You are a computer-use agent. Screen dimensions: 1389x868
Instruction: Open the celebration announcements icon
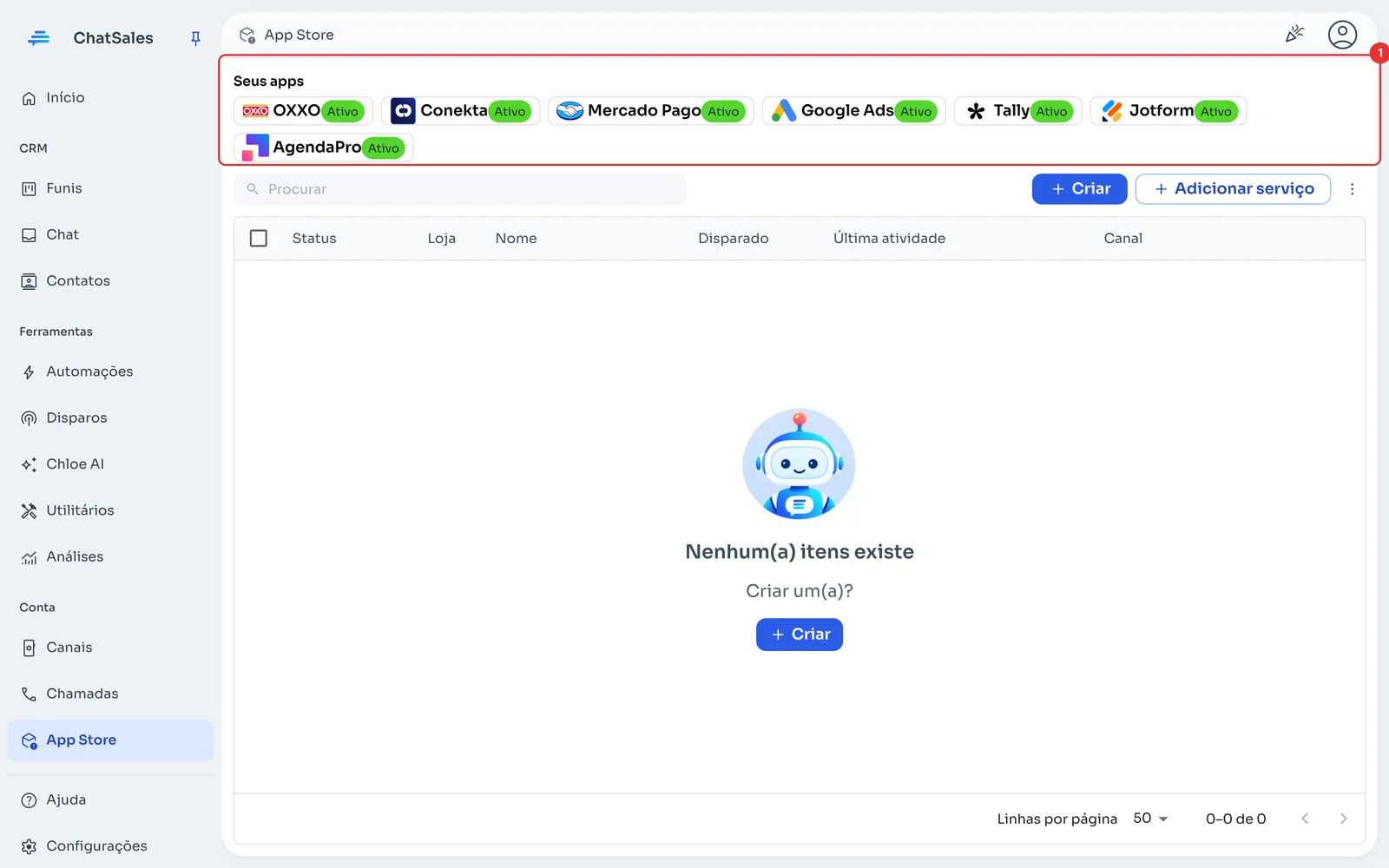point(1294,34)
